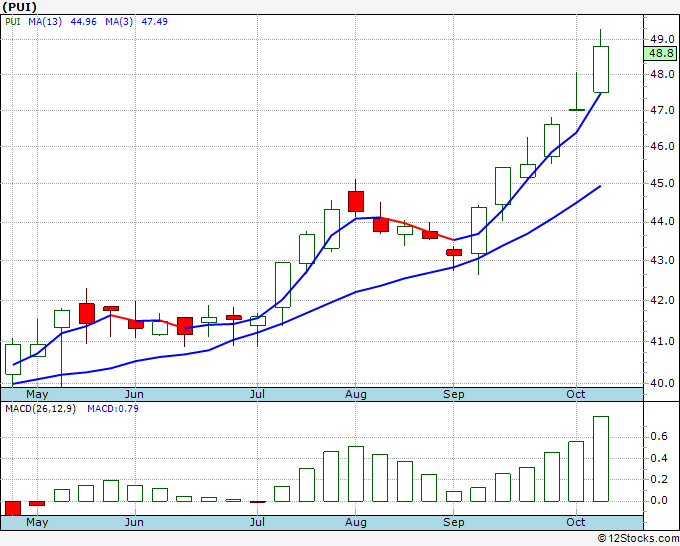The width and height of the screenshot is (680, 546).
Task: Click the Jun label below the MACD panel
Action: 134,522
